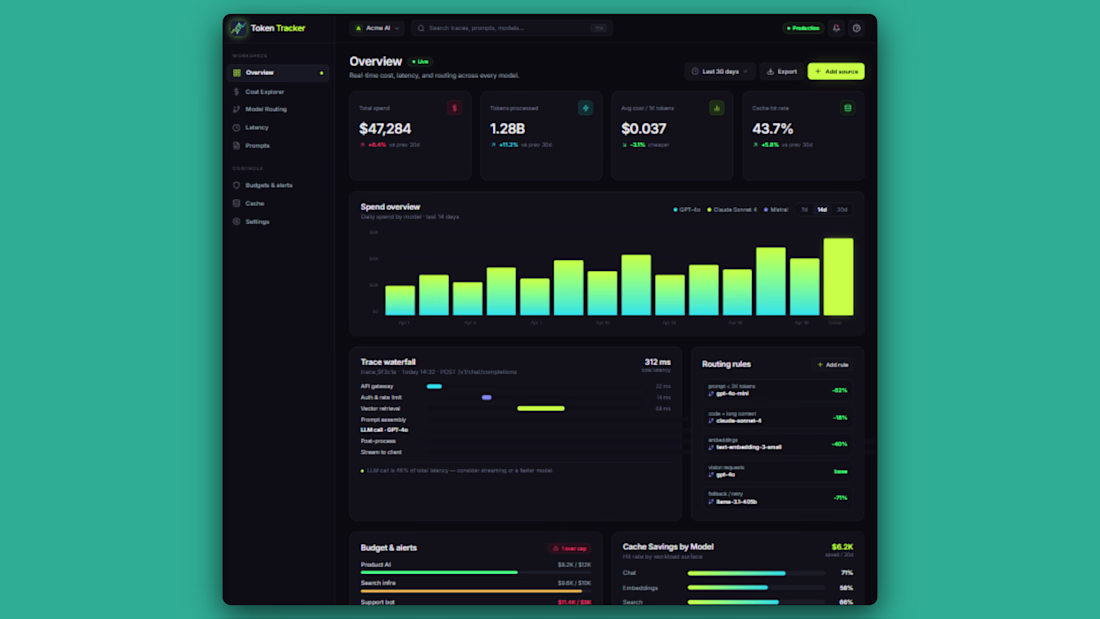
Task: Open the notifications bell icon
Action: pyautogui.click(x=836, y=28)
